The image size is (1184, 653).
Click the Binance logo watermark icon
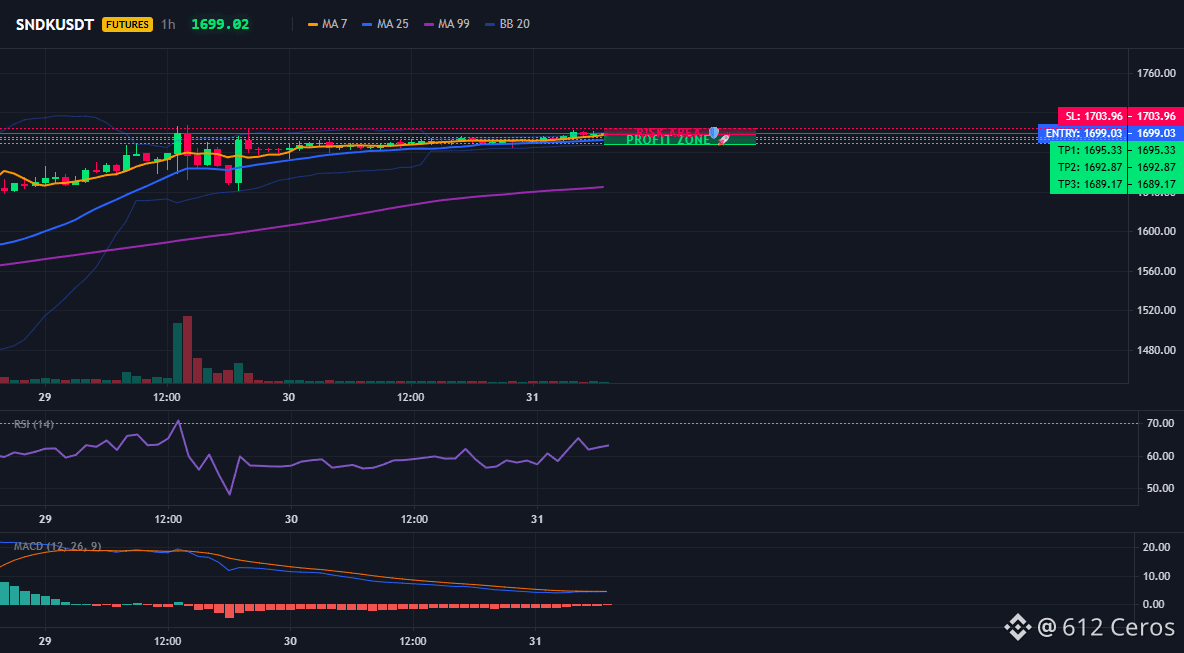(x=1017, y=627)
